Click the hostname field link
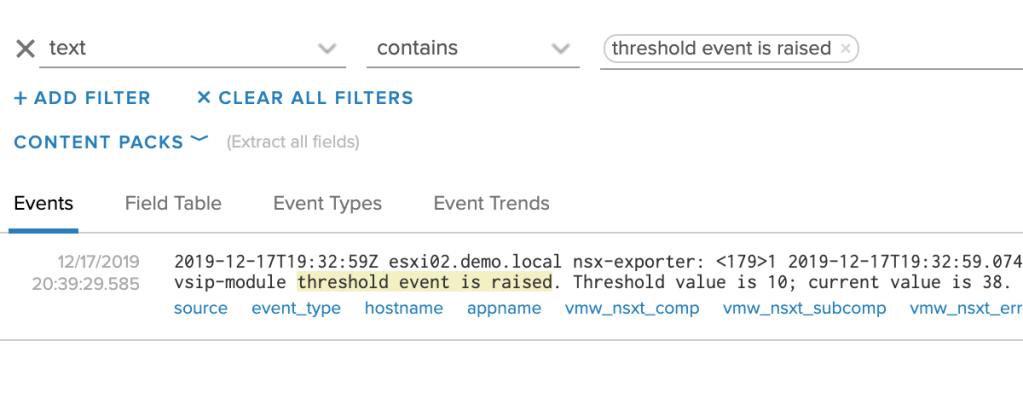Image resolution: width=1023 pixels, height=416 pixels. (x=403, y=308)
